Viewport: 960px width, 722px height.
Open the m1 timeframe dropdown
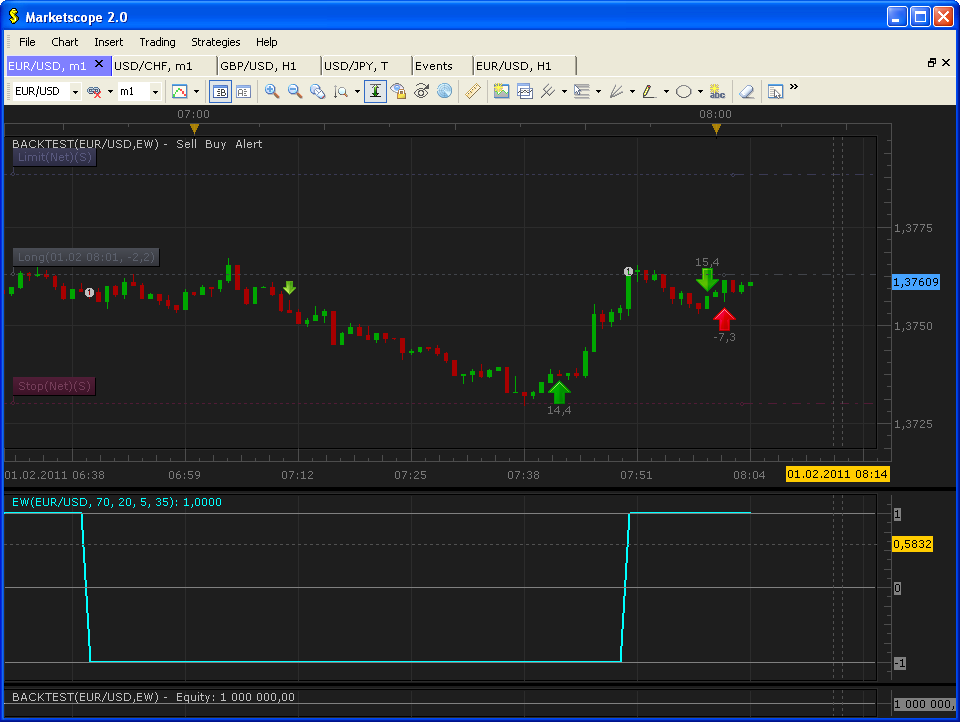156,92
